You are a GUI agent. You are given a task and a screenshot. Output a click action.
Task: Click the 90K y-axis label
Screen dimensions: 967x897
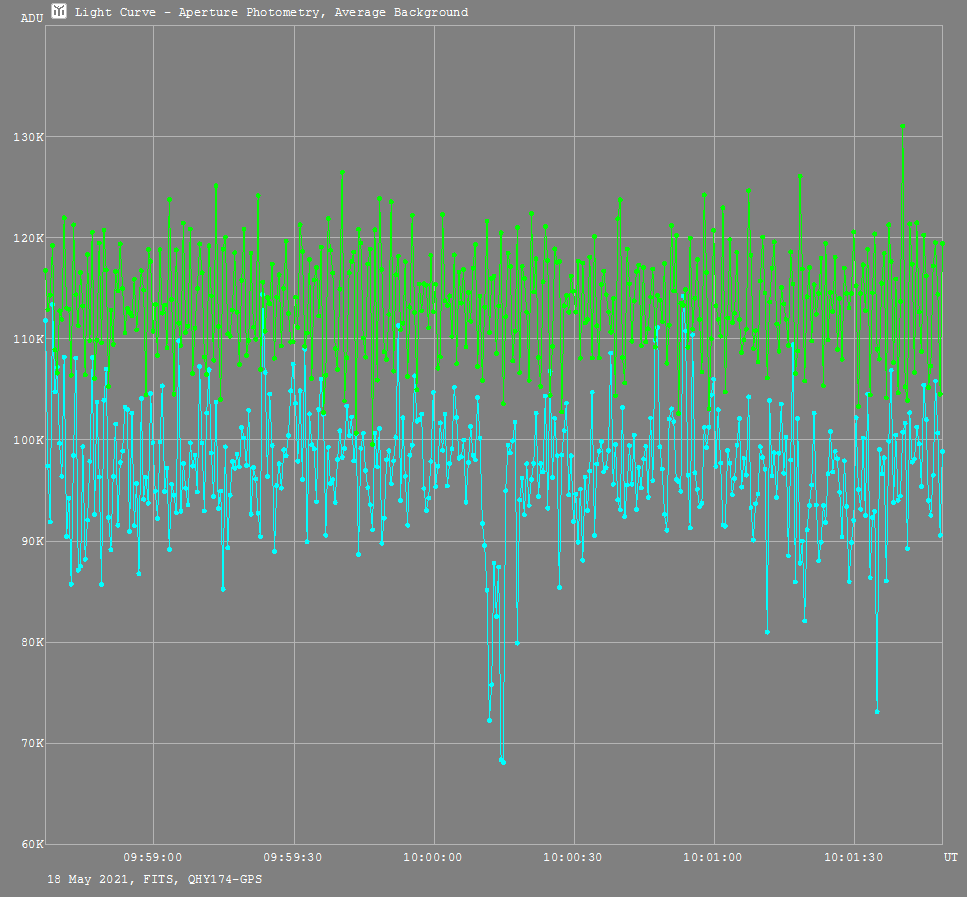[x=32, y=542]
